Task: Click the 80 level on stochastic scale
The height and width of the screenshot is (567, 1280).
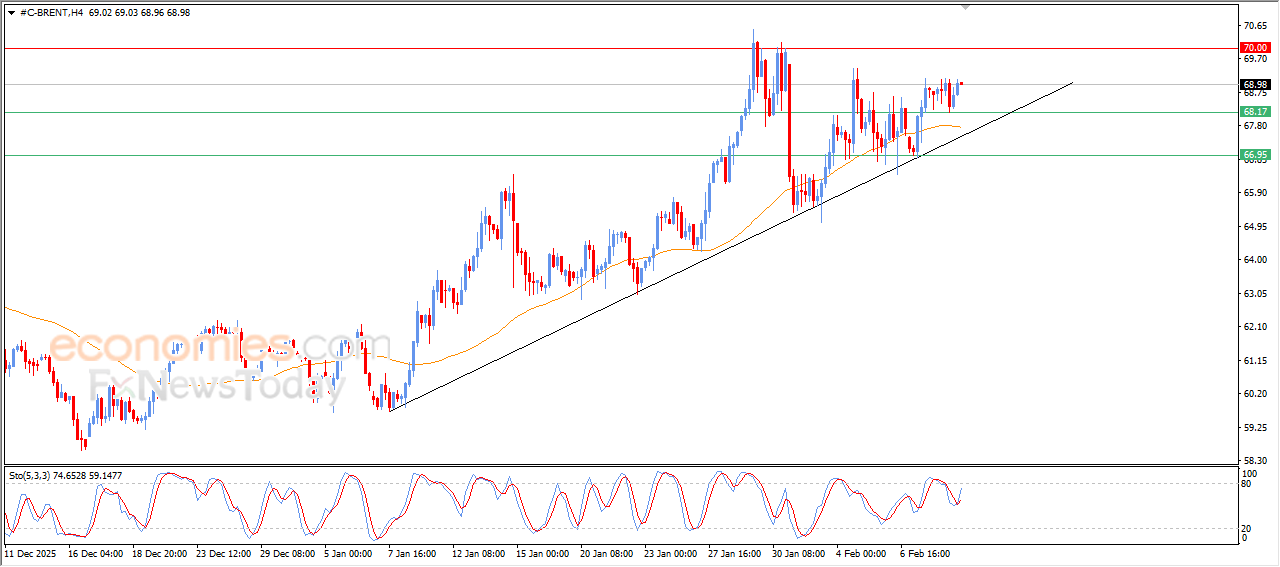Action: point(1246,484)
